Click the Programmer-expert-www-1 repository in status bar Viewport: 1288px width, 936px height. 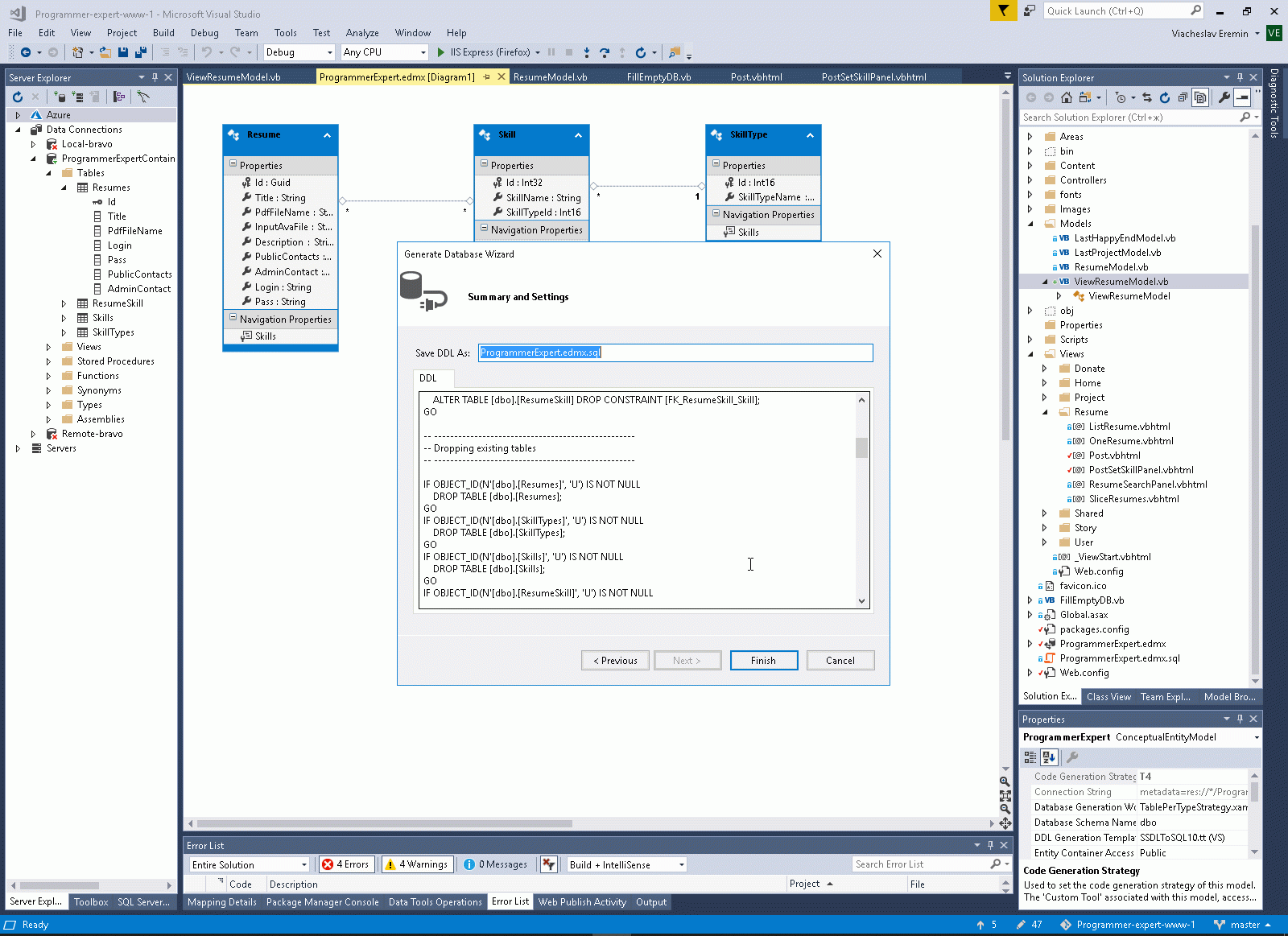tap(1128, 925)
